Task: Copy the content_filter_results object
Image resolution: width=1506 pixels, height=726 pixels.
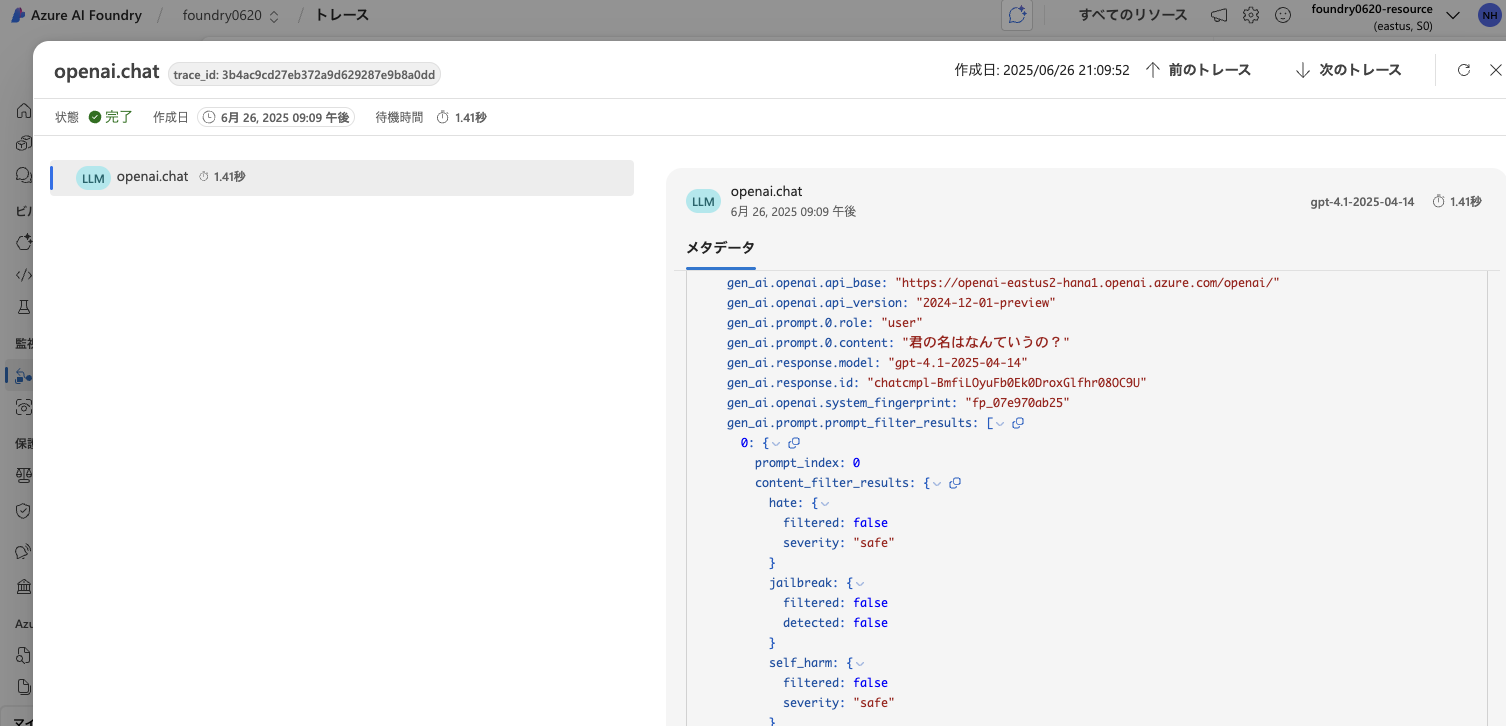Action: point(955,483)
